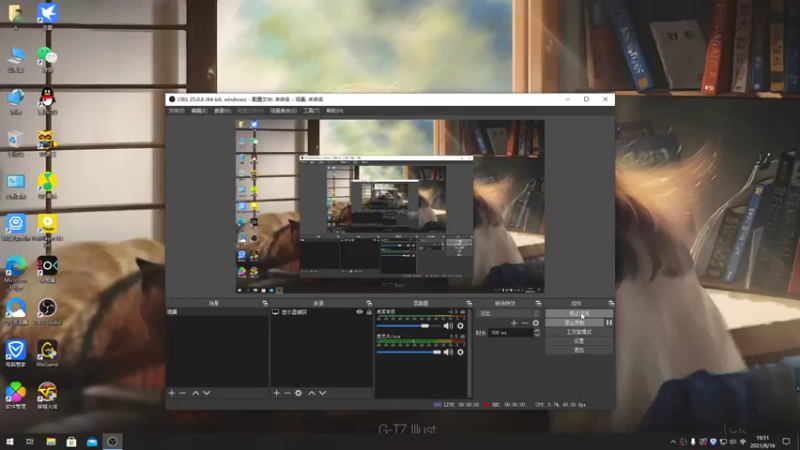This screenshot has width=800, height=450.
Task: Open the View menu in OBS
Action: point(222,111)
